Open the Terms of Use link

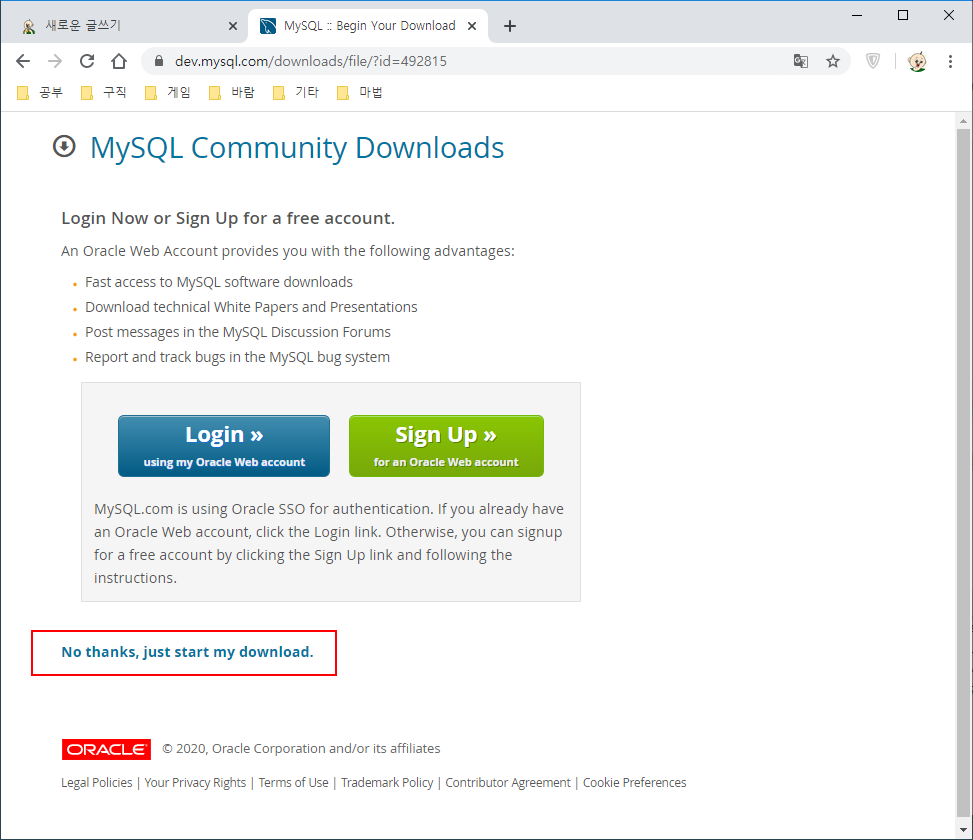pyautogui.click(x=294, y=783)
